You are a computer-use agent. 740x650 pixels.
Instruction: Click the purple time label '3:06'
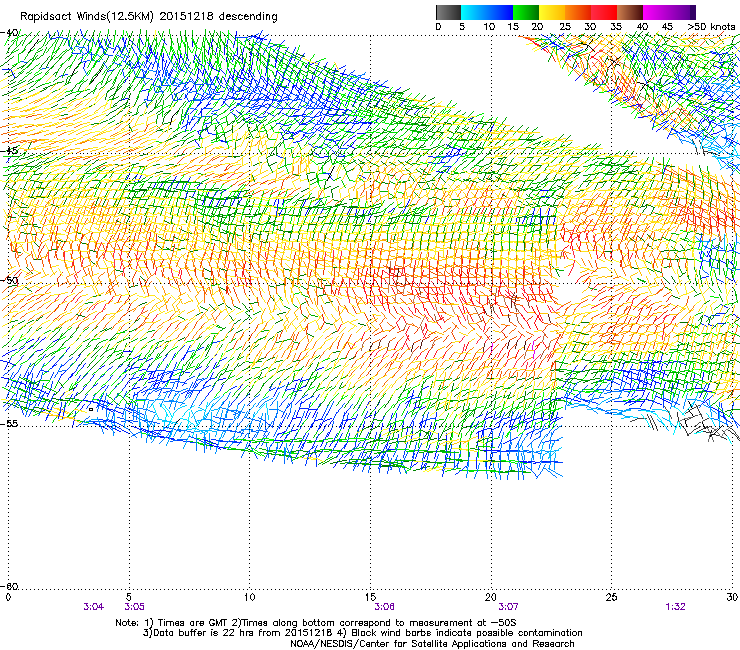point(384,607)
